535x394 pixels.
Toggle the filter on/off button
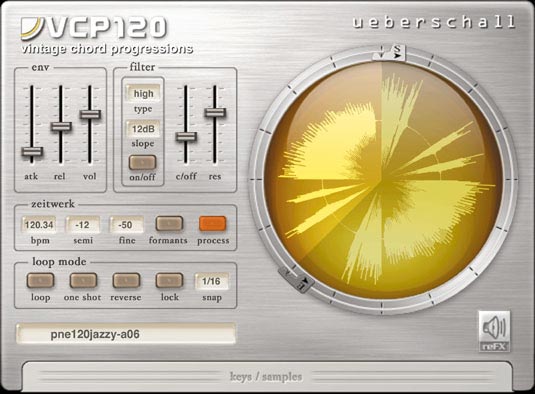coord(142,163)
